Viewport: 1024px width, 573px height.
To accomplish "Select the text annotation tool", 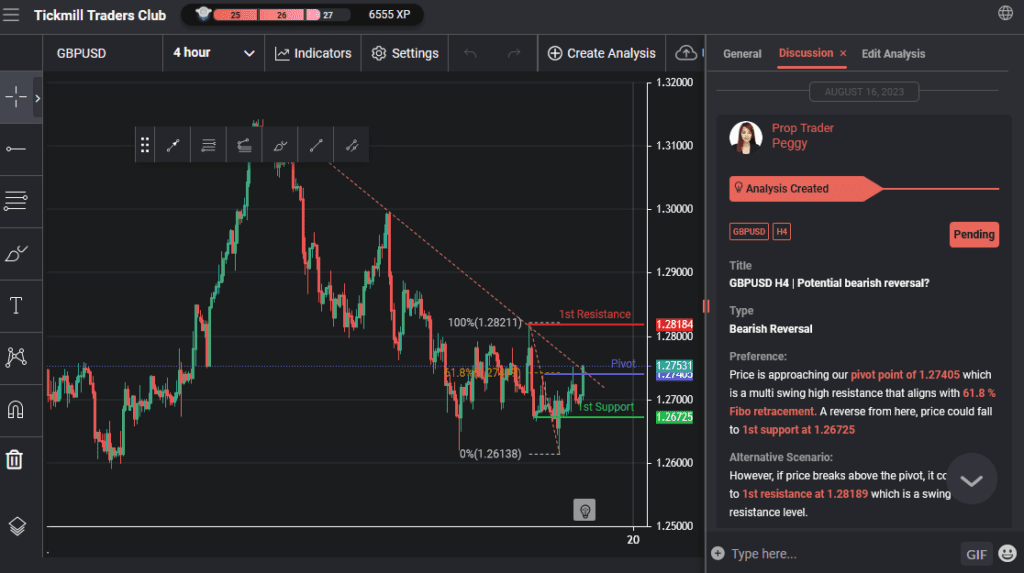I will tap(16, 306).
